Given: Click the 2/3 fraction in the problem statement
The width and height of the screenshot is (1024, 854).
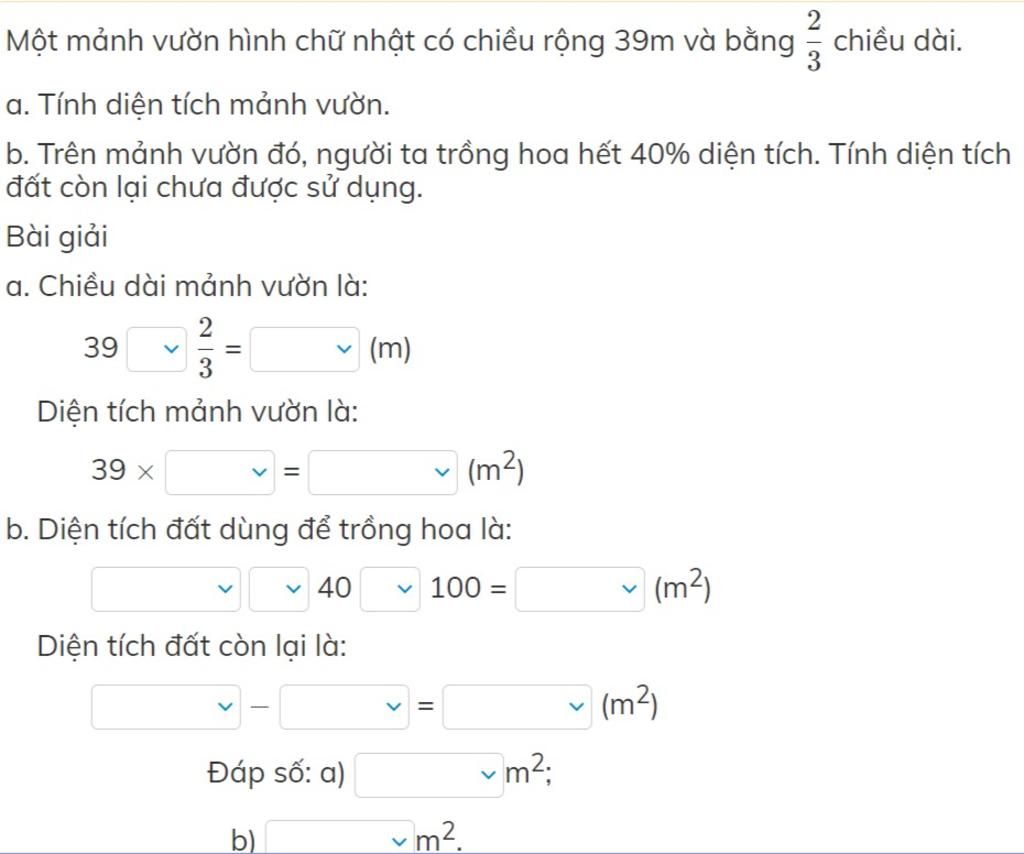Looking at the screenshot, I should [813, 41].
